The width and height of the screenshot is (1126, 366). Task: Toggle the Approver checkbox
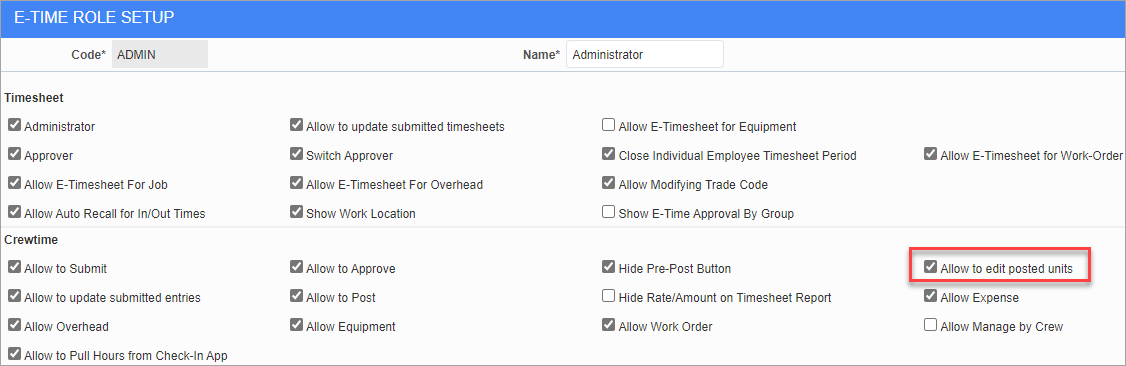(x=14, y=154)
